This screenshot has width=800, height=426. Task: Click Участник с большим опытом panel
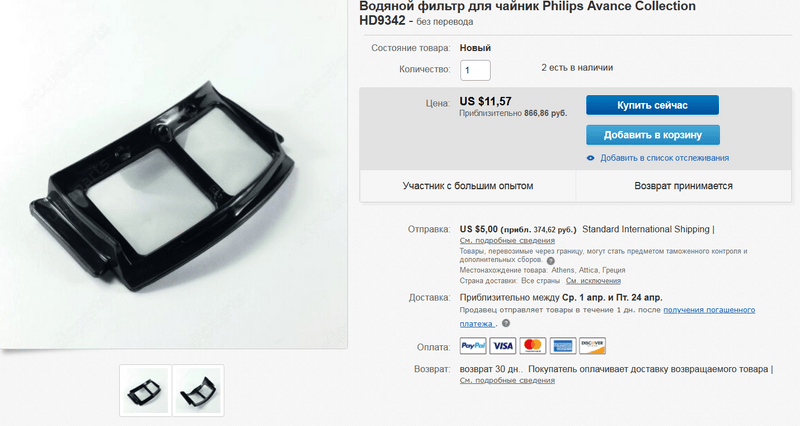tap(468, 186)
